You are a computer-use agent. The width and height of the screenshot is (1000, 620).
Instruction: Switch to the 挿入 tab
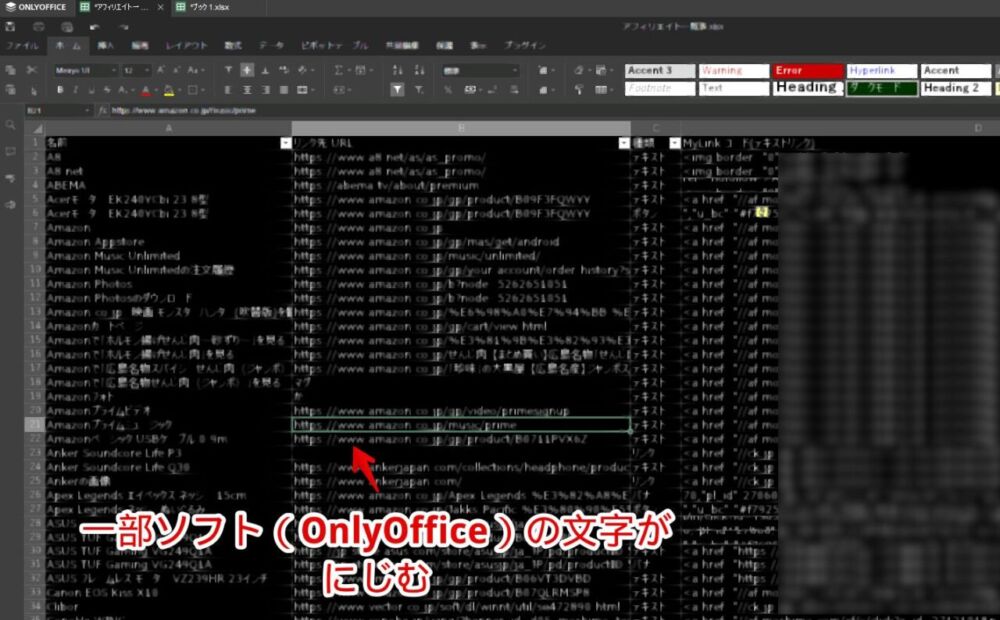(x=105, y=46)
